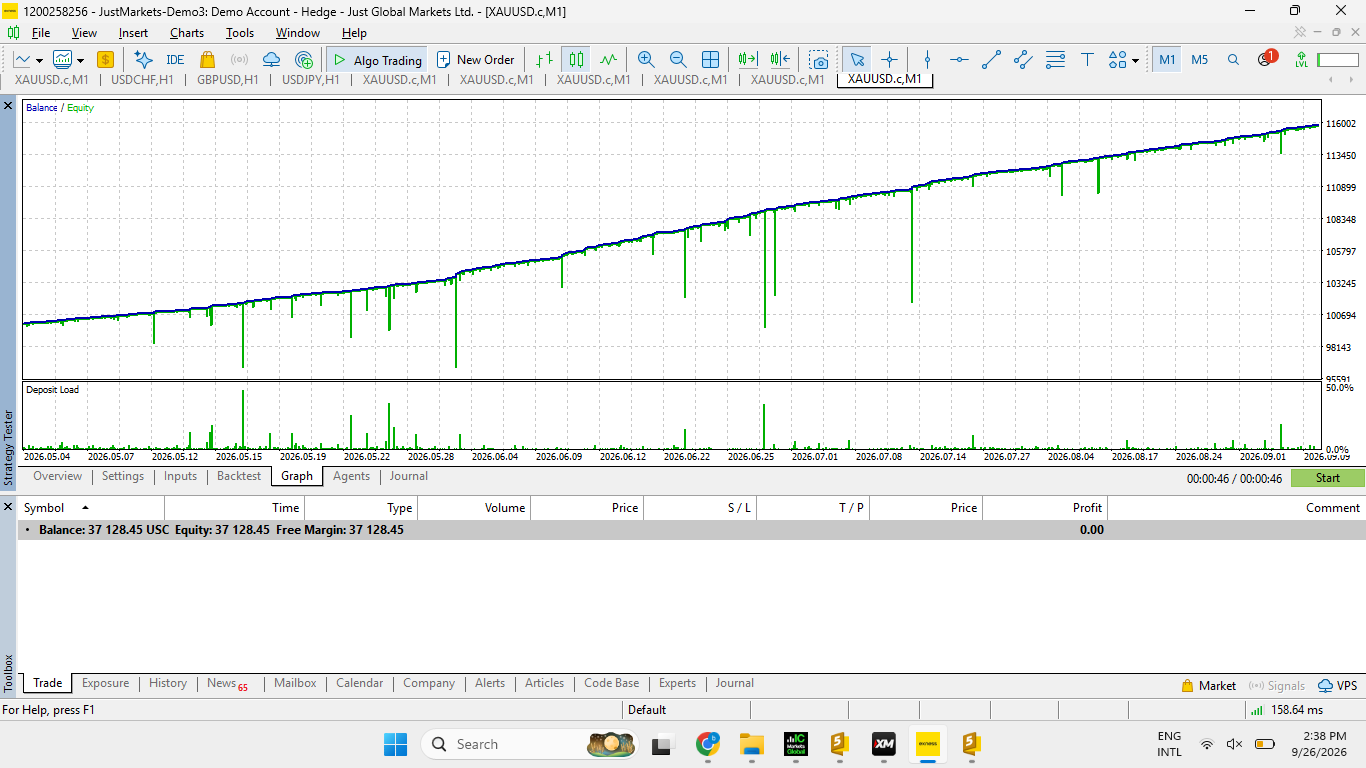Click the AI assistant sparkle icon
Screen dimensions: 1366x768
[143, 60]
